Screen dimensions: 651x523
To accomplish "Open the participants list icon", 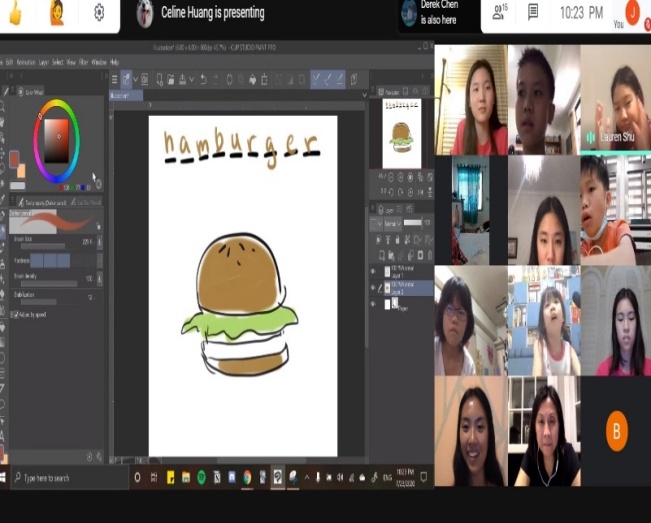I will coord(499,12).
